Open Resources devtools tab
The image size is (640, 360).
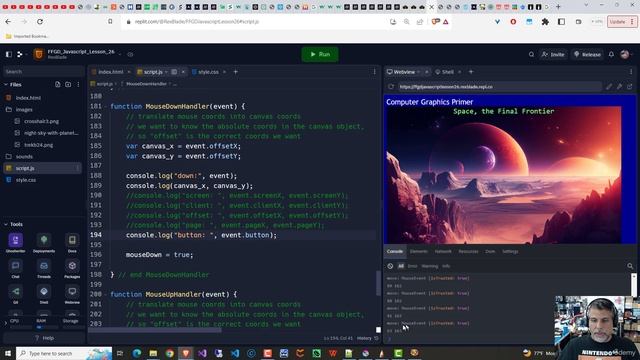(468, 251)
